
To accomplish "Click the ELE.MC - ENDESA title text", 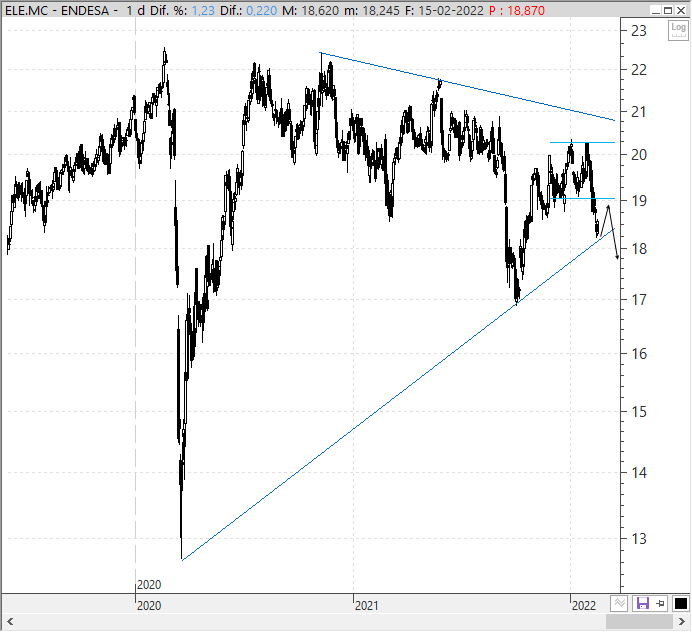I will pyautogui.click(x=57, y=10).
